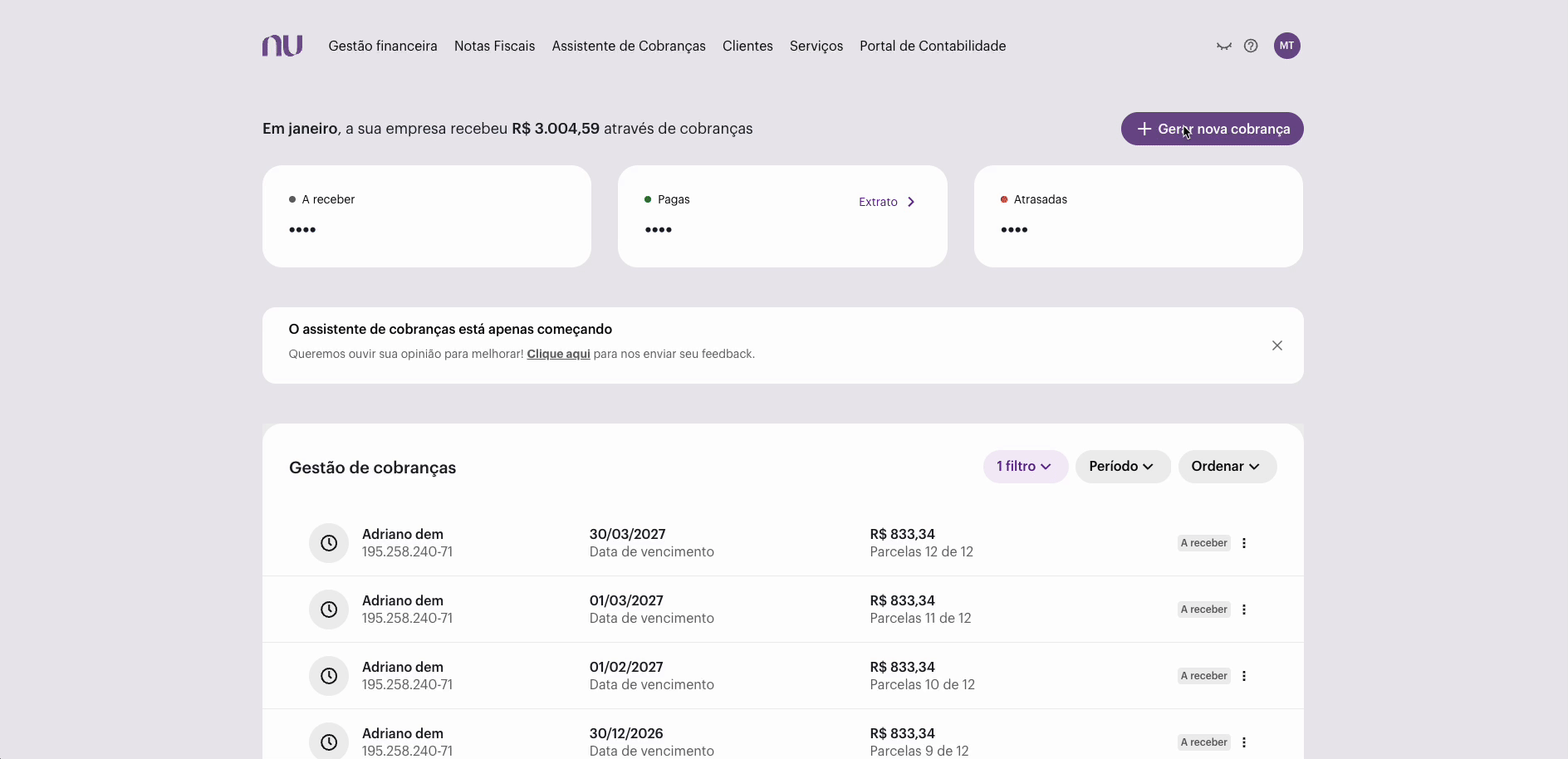Open options menu for 30/03/2027 charge
Image resolution: width=1568 pixels, height=759 pixels.
[1244, 543]
